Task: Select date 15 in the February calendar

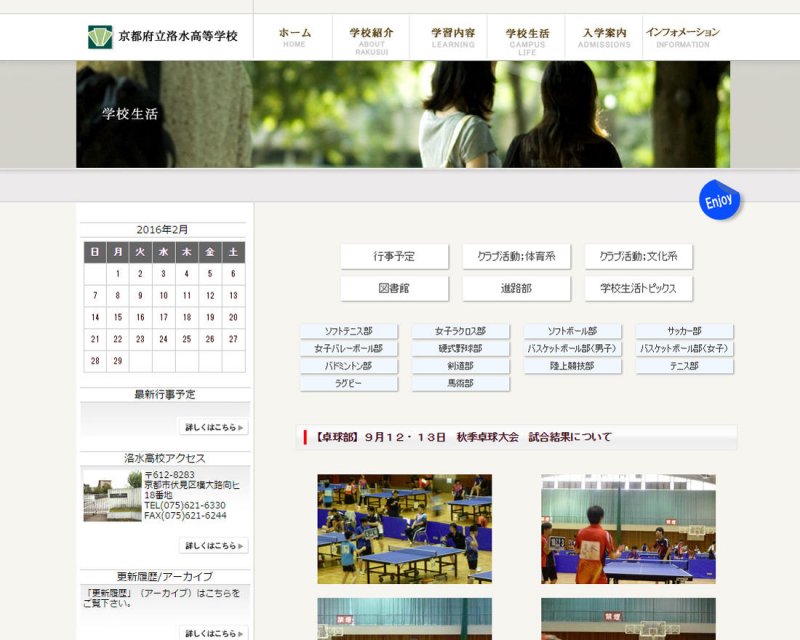Action: pyautogui.click(x=118, y=317)
